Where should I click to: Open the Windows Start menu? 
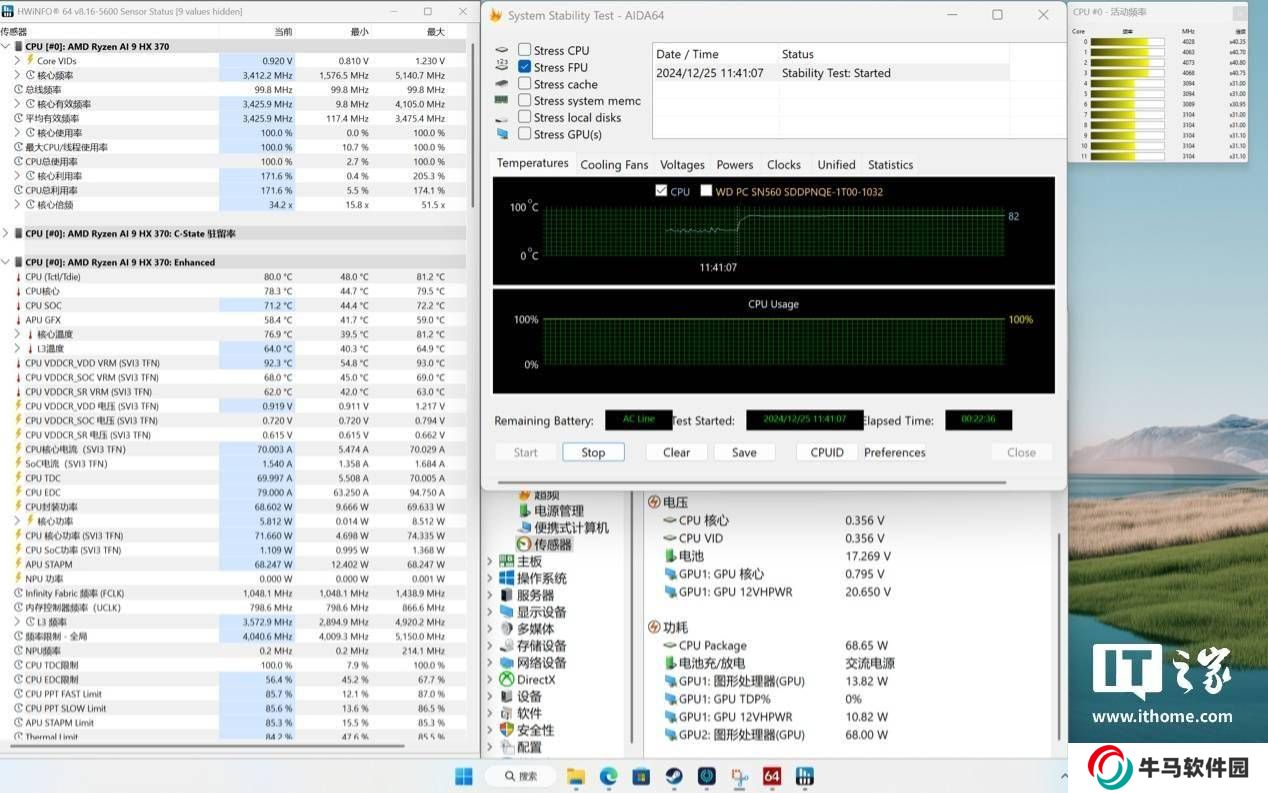click(464, 776)
